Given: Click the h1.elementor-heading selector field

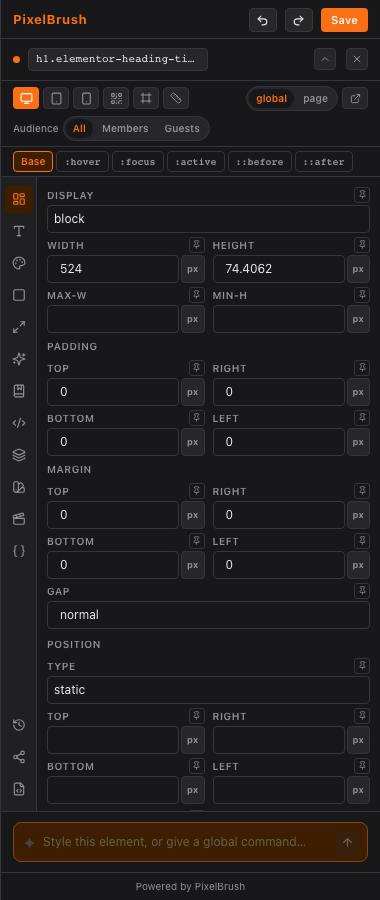Looking at the screenshot, I should pyautogui.click(x=118, y=59).
